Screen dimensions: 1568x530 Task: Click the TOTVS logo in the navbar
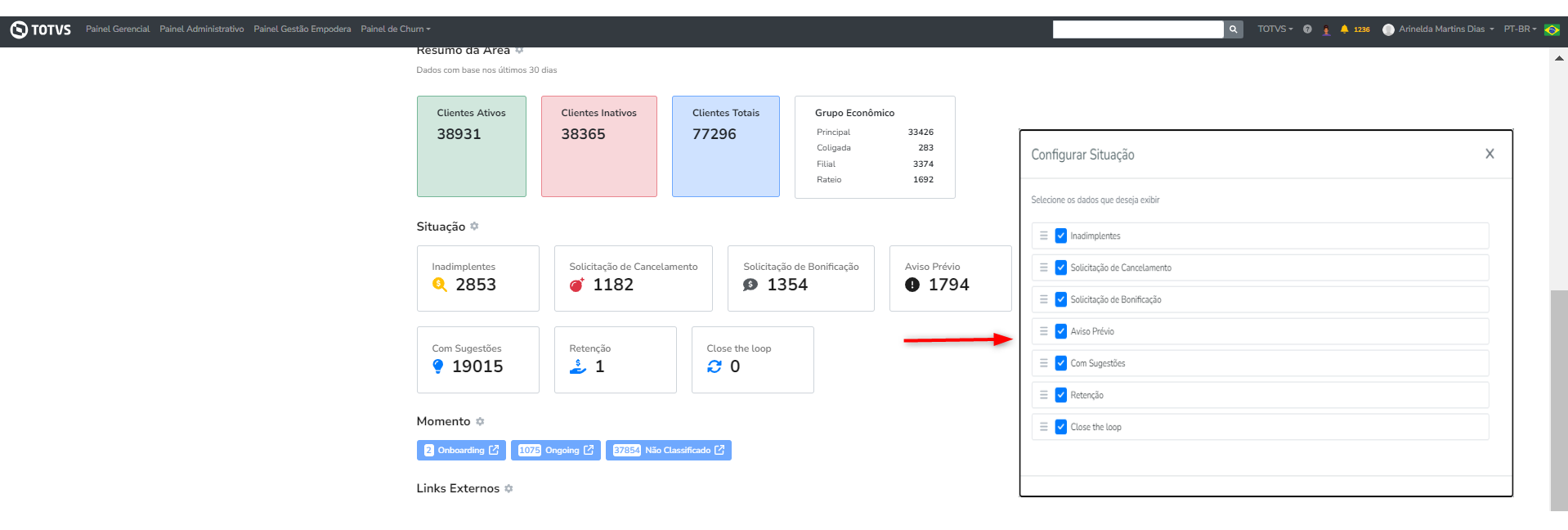point(41,29)
